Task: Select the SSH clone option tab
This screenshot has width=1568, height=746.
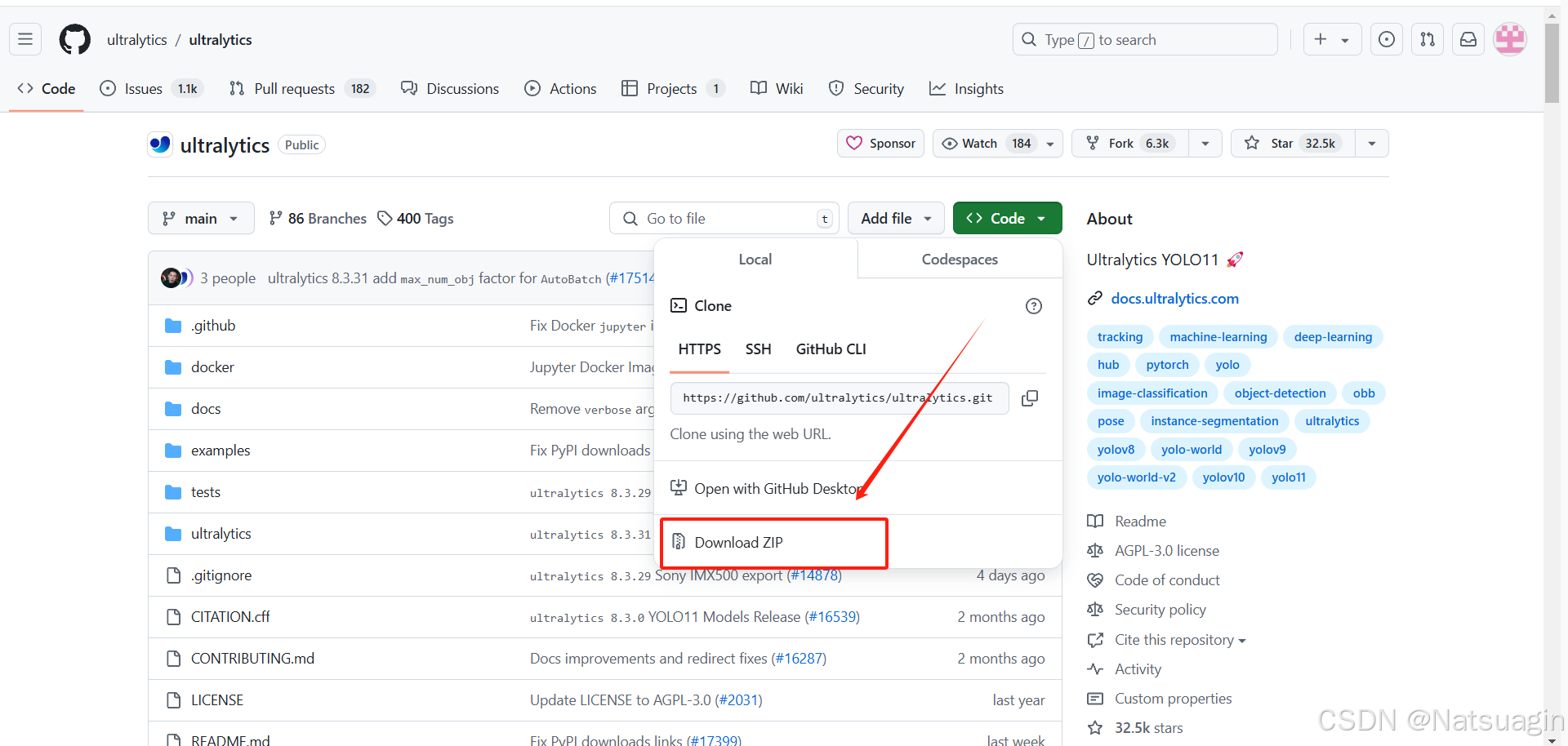Action: pyautogui.click(x=758, y=349)
